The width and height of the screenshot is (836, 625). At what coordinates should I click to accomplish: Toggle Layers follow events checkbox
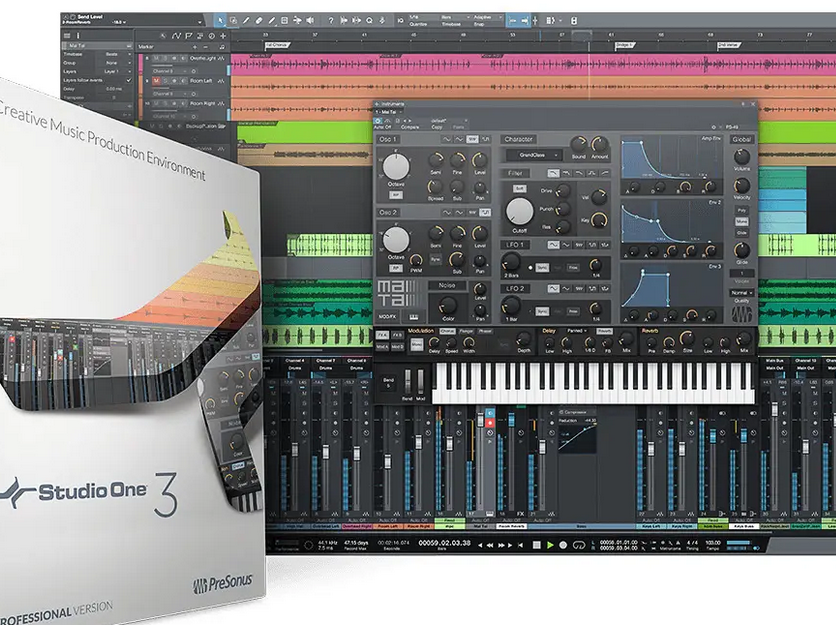coord(128,80)
